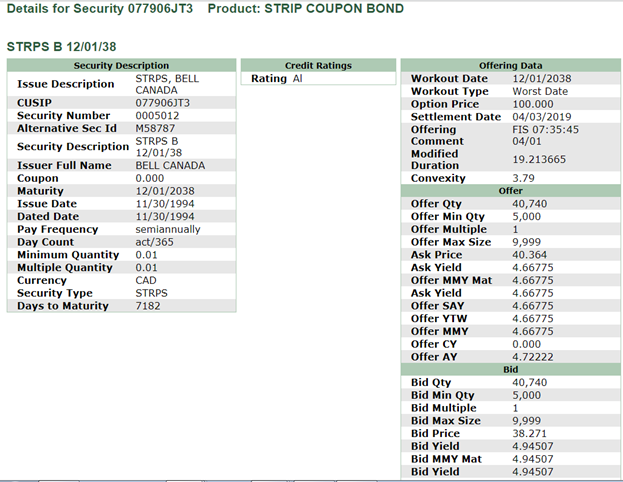The height and width of the screenshot is (482, 623).
Task: Select the Security Type value STRPS
Action: pyautogui.click(x=151, y=293)
